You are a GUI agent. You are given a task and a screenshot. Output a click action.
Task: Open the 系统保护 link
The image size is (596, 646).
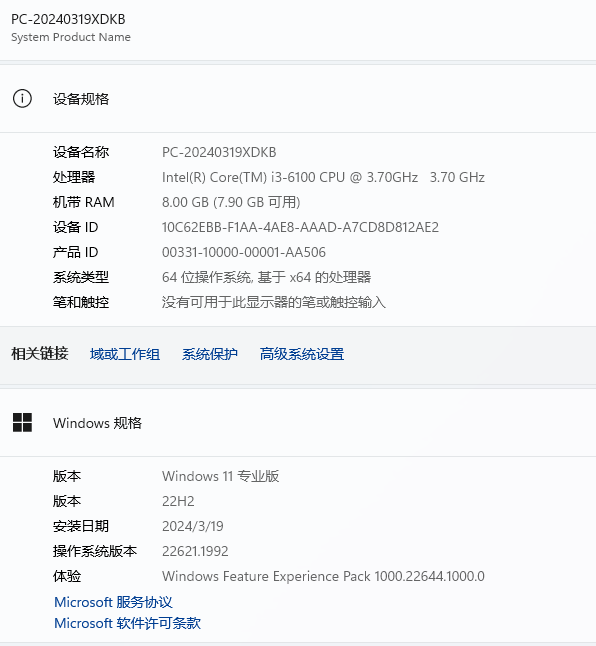(210, 354)
